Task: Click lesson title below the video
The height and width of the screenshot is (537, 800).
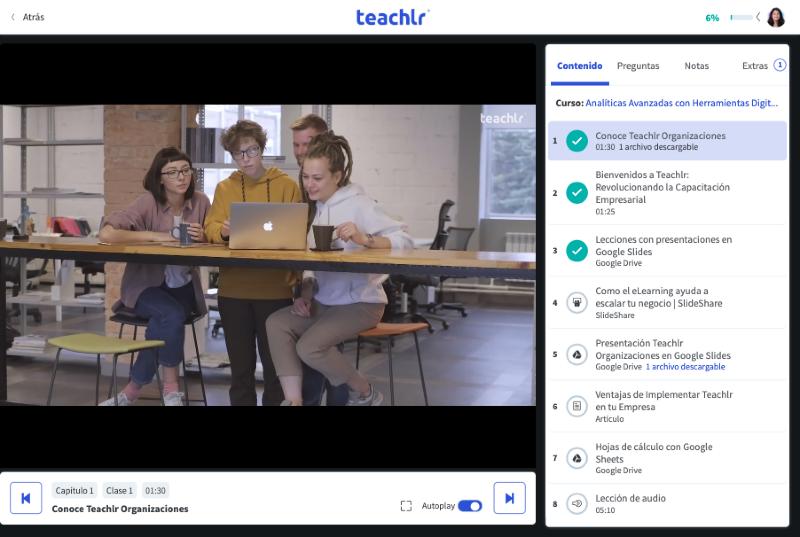Action: [x=120, y=509]
